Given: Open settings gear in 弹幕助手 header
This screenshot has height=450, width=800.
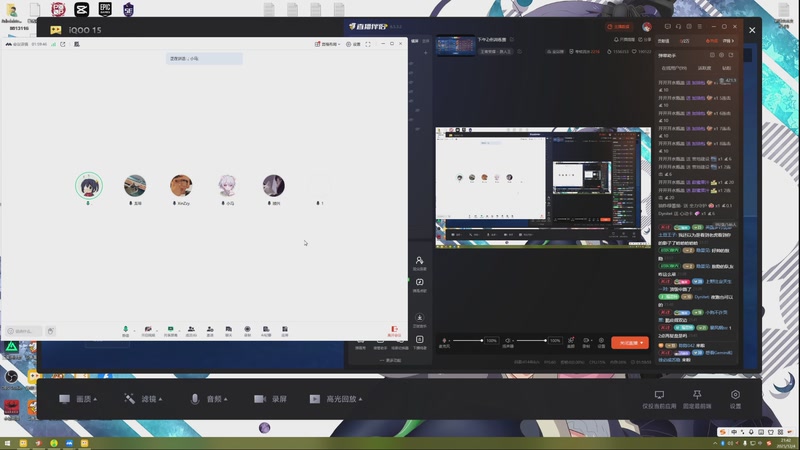Looking at the screenshot, I should pos(721,55).
